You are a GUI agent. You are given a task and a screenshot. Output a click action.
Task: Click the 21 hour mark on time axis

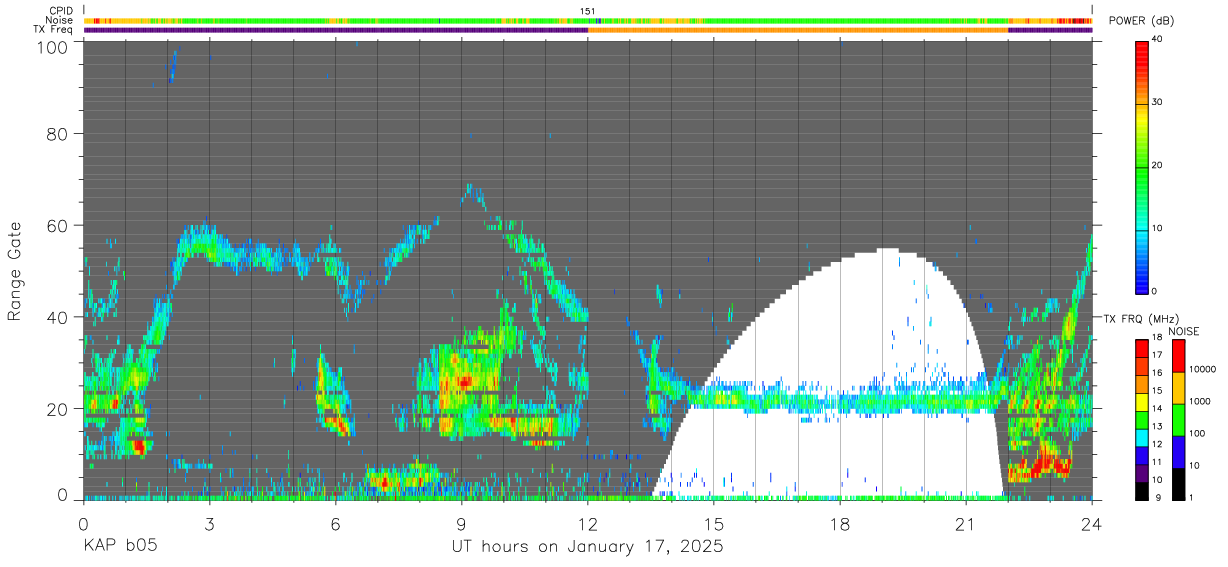(966, 524)
